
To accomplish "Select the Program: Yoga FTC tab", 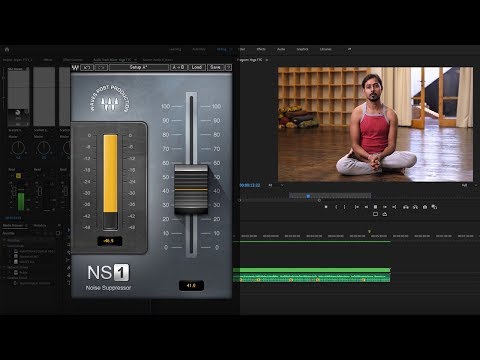I will point(250,60).
